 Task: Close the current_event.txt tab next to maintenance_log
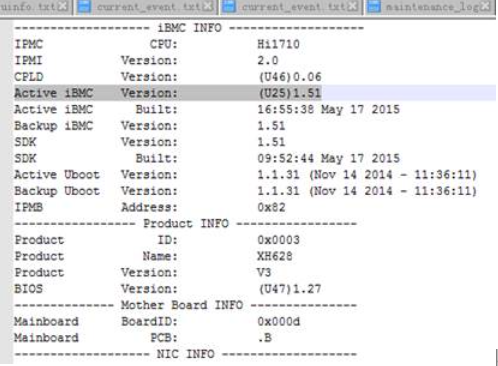click(353, 6)
